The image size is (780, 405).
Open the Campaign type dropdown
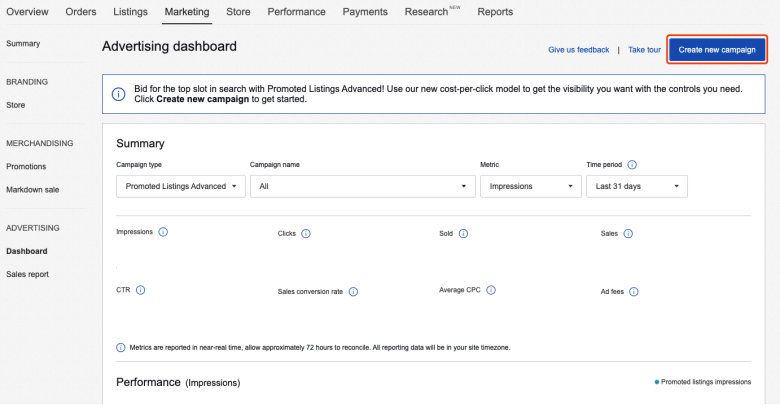point(180,186)
